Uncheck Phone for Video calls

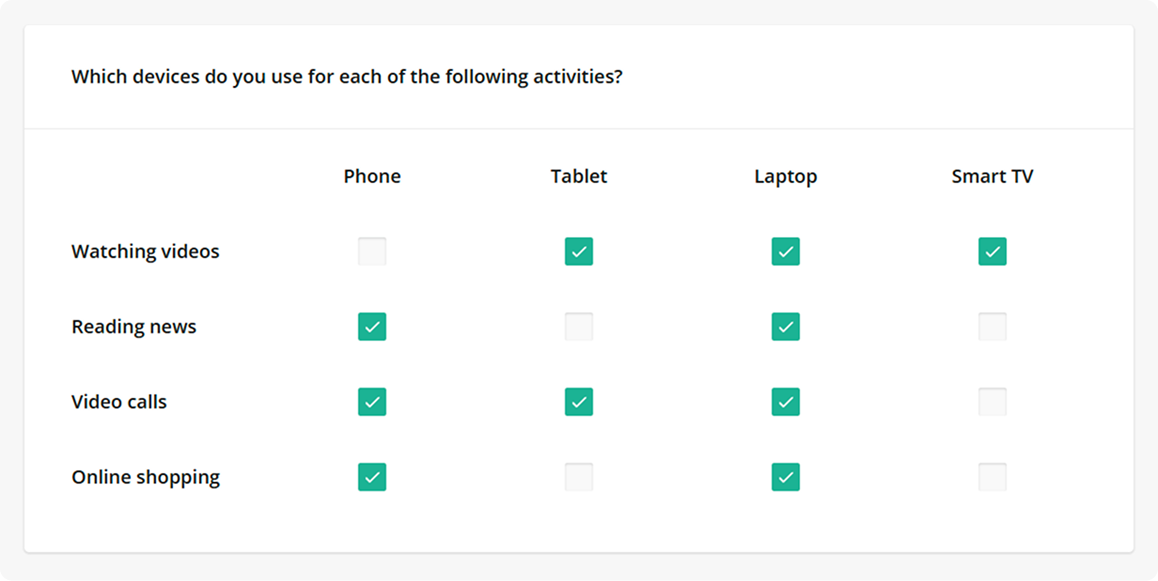point(372,401)
